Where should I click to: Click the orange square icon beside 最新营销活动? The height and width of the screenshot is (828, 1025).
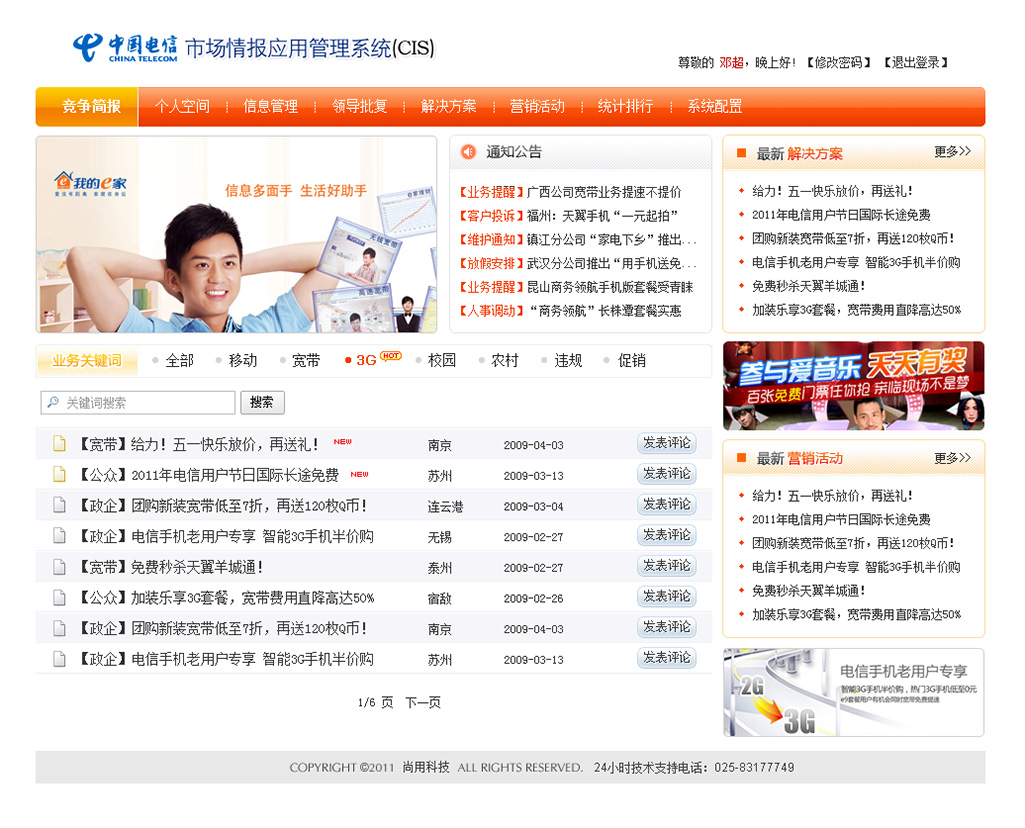(x=741, y=458)
